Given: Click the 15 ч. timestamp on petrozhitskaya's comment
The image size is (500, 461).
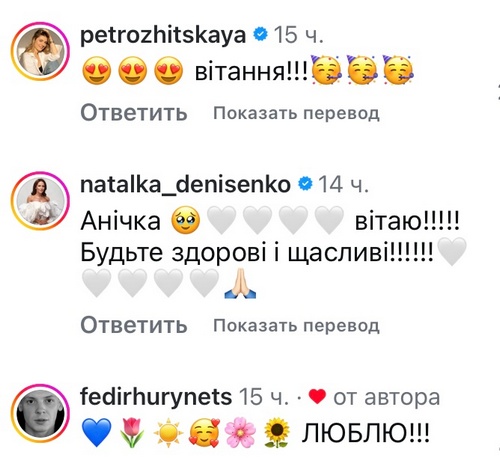Looking at the screenshot, I should (x=299, y=35).
